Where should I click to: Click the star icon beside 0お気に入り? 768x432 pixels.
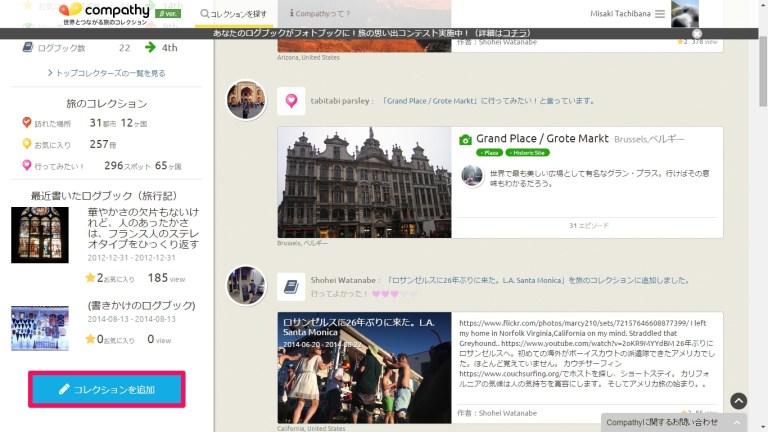pos(90,339)
